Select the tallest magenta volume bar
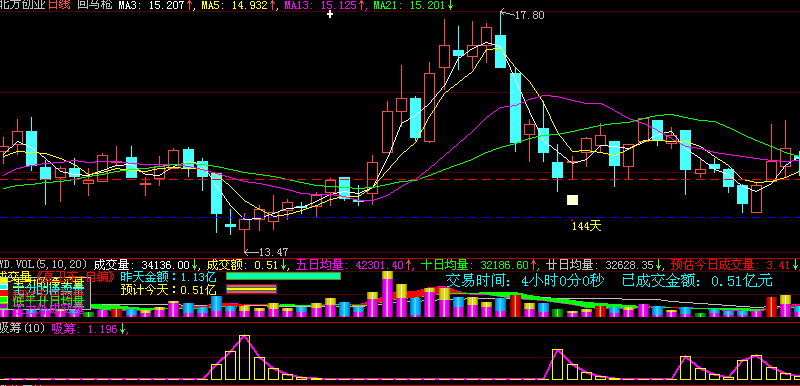The width and height of the screenshot is (800, 386). 387,294
